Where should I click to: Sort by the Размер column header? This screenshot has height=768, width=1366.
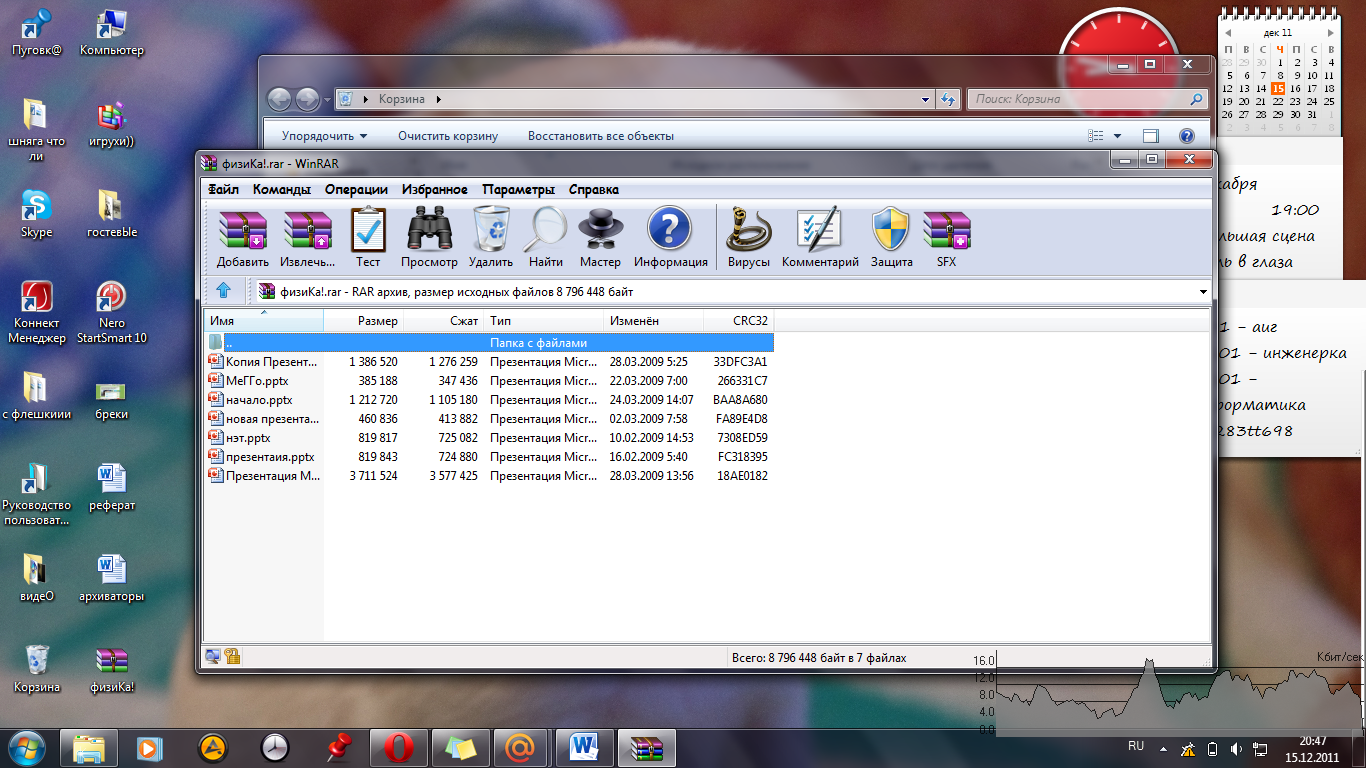(x=364, y=321)
